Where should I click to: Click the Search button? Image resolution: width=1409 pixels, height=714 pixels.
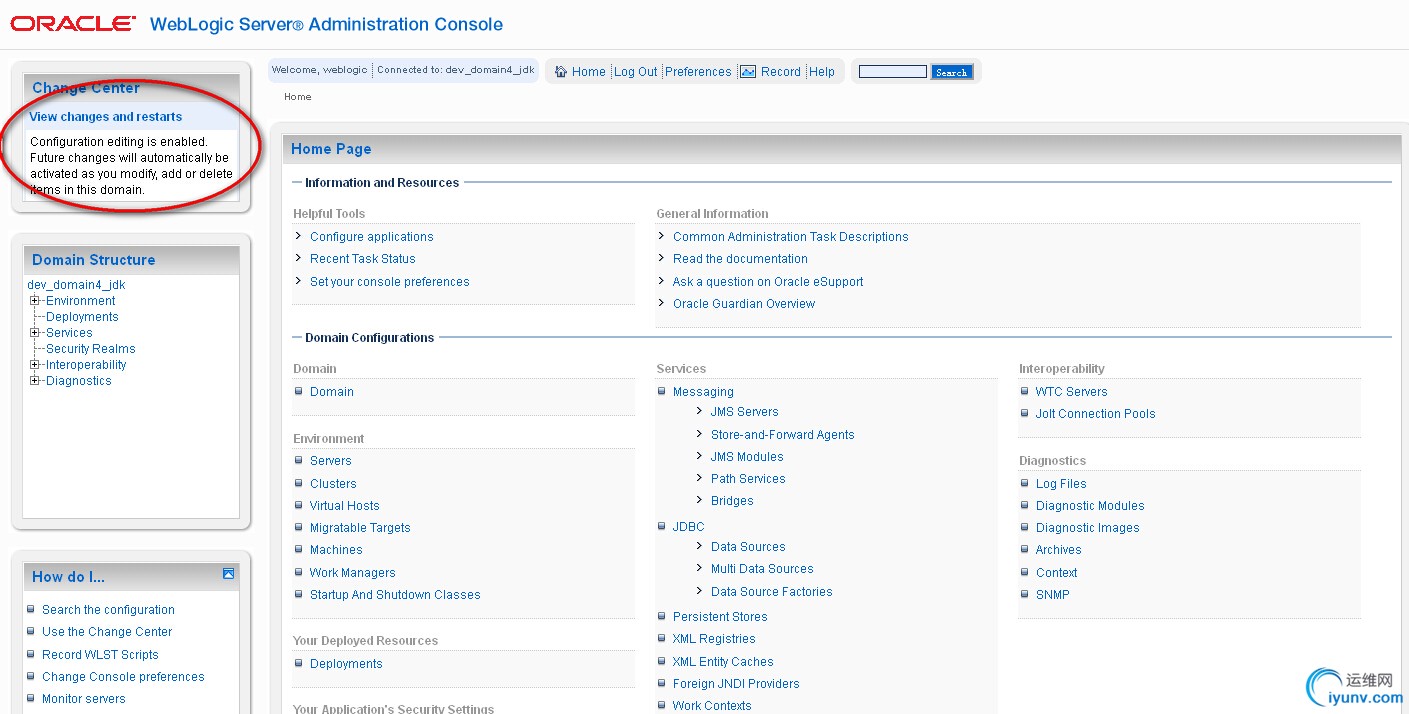(951, 72)
